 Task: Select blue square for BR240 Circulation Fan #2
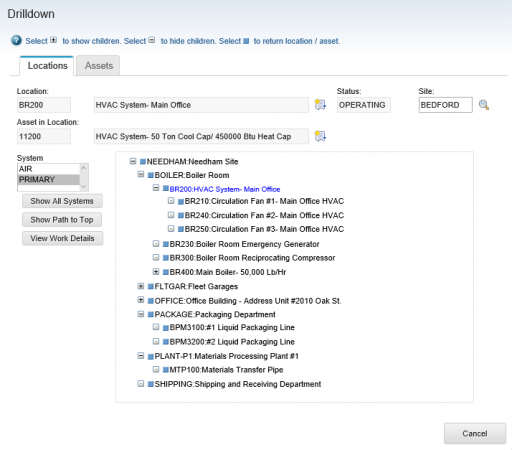click(181, 215)
